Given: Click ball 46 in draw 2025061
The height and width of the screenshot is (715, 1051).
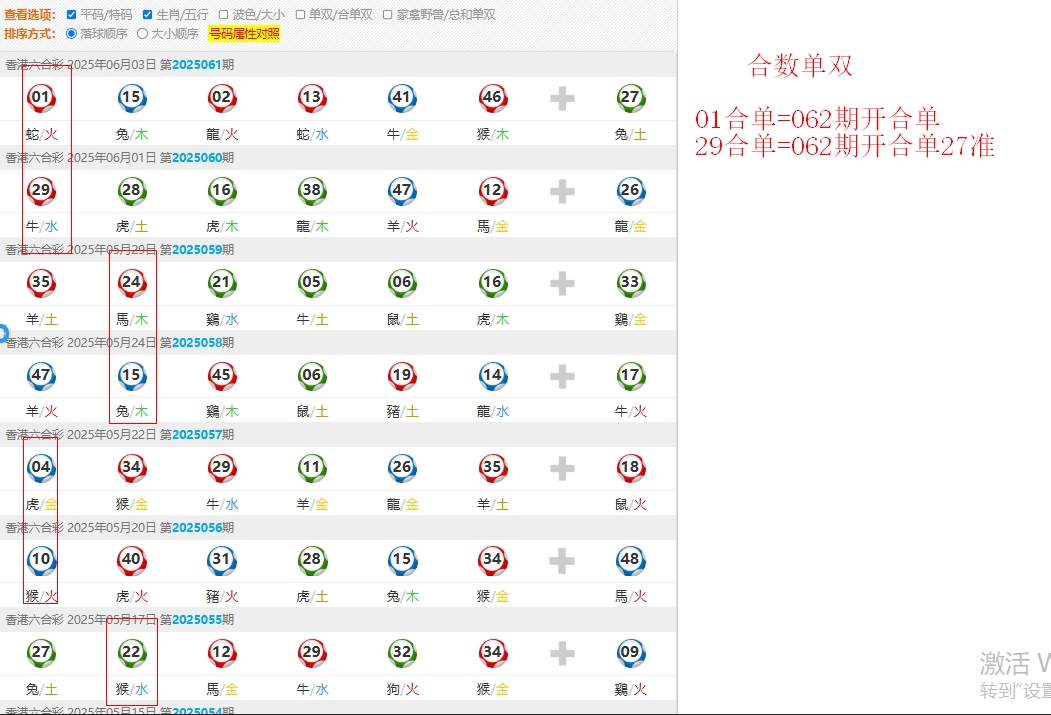Looking at the screenshot, I should click(x=493, y=98).
